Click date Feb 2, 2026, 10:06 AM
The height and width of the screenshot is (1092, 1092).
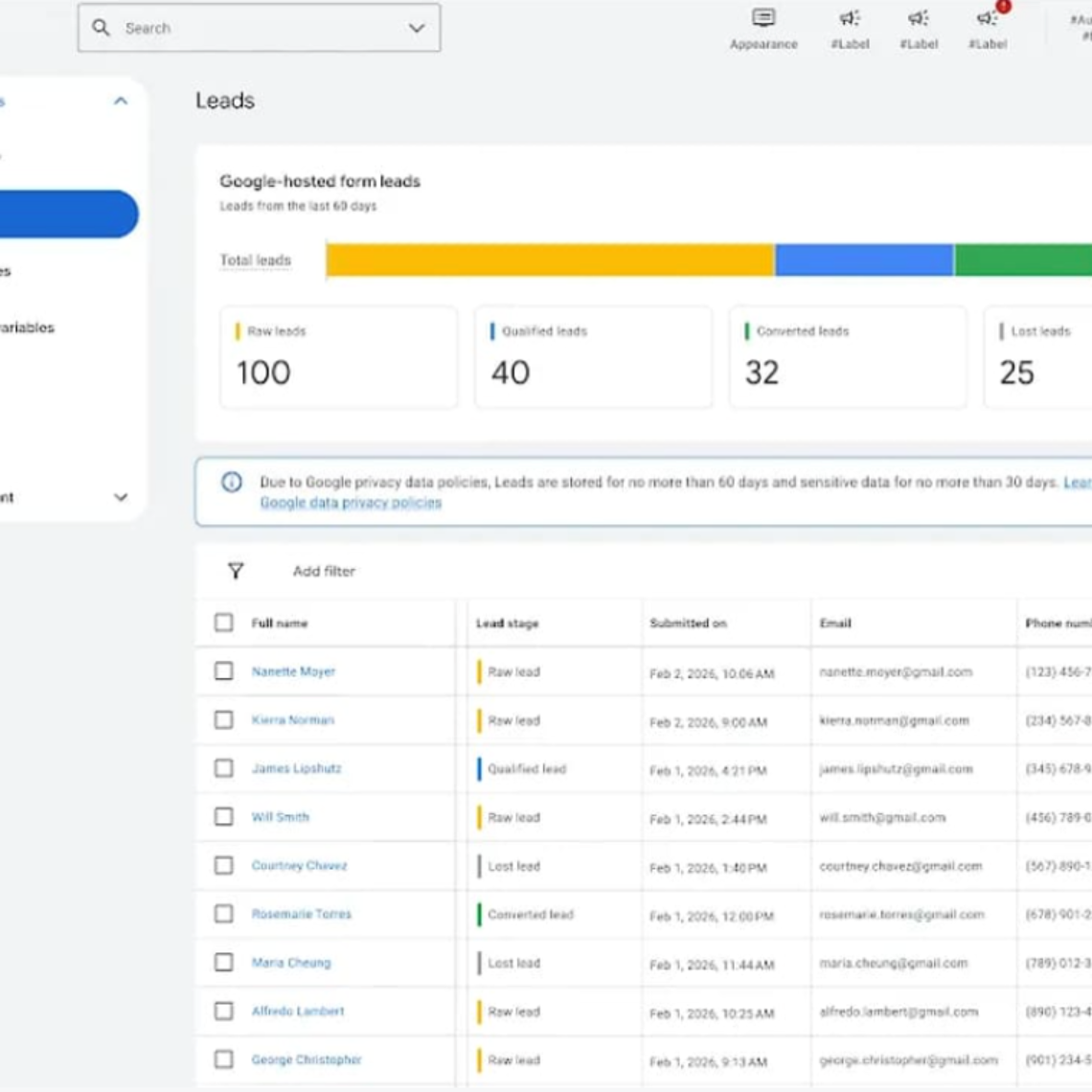pos(712,673)
